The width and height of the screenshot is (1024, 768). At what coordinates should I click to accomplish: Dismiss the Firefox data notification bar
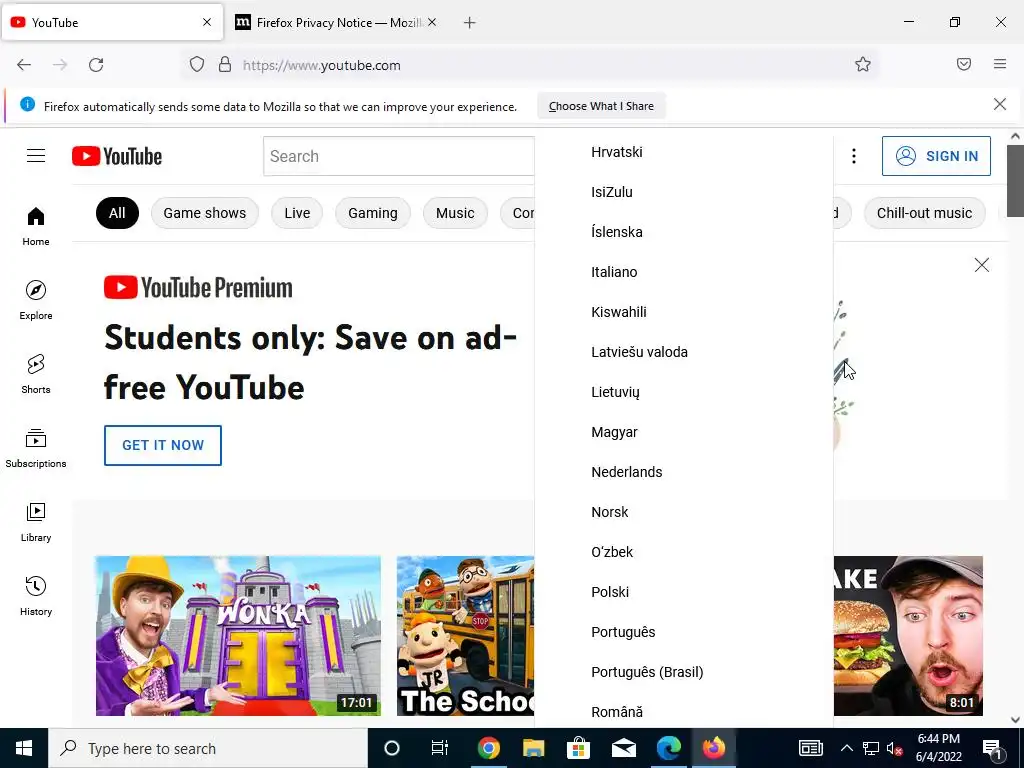pos(999,104)
